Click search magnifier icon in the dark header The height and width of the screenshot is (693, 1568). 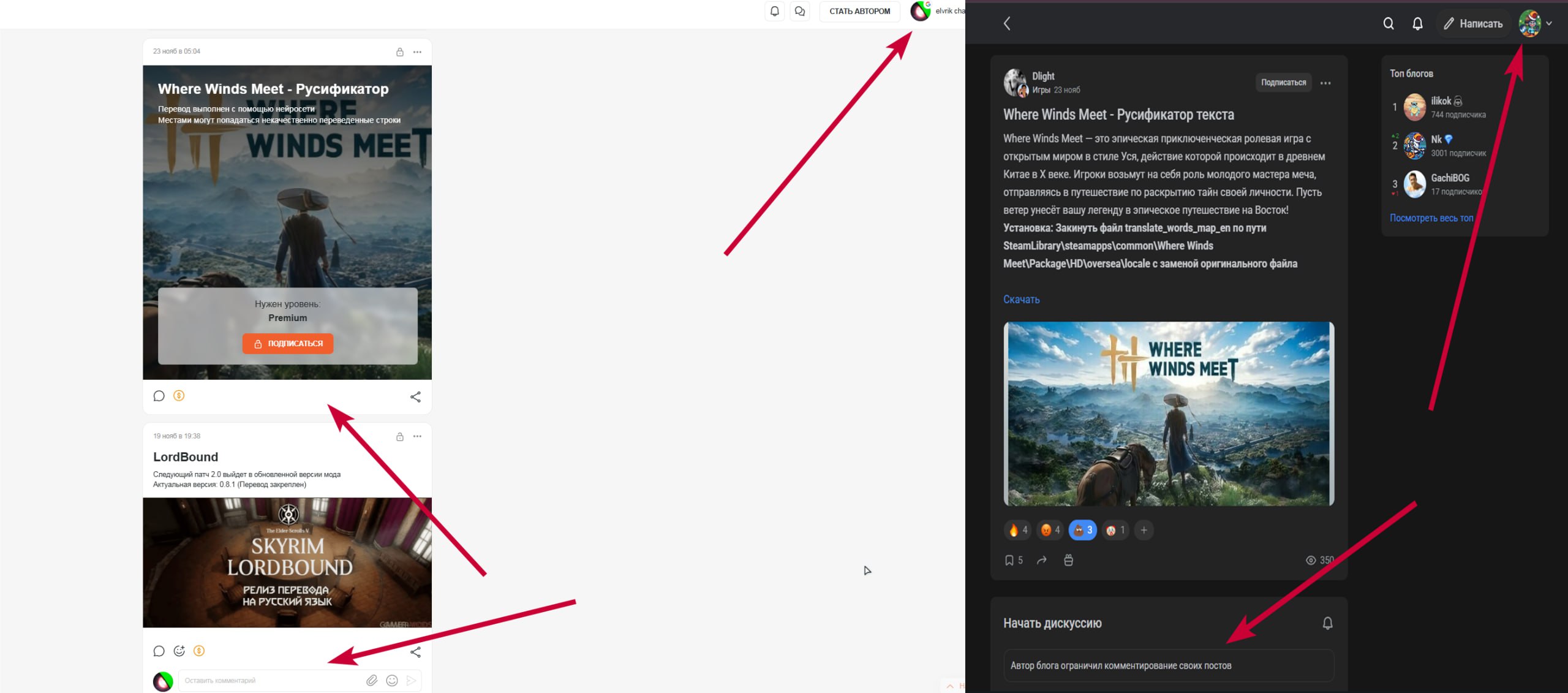point(1389,23)
